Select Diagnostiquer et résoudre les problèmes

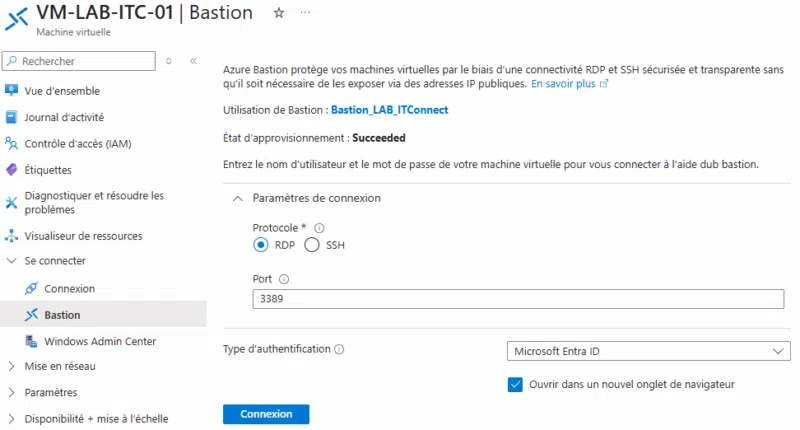tap(94, 203)
